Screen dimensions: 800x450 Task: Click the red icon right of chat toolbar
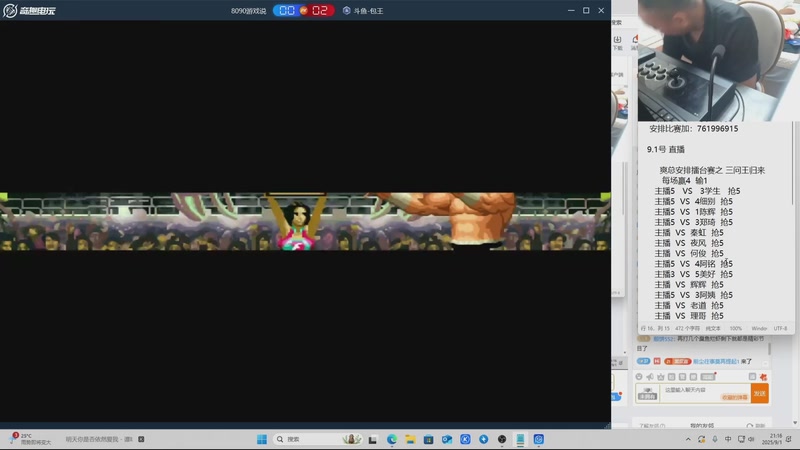pyautogui.click(x=763, y=377)
